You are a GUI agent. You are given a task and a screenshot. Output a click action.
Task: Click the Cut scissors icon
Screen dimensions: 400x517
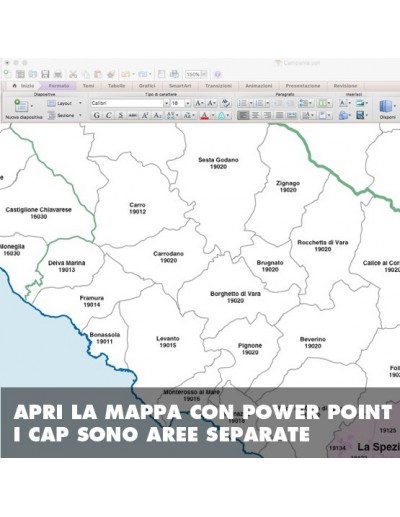point(73,74)
